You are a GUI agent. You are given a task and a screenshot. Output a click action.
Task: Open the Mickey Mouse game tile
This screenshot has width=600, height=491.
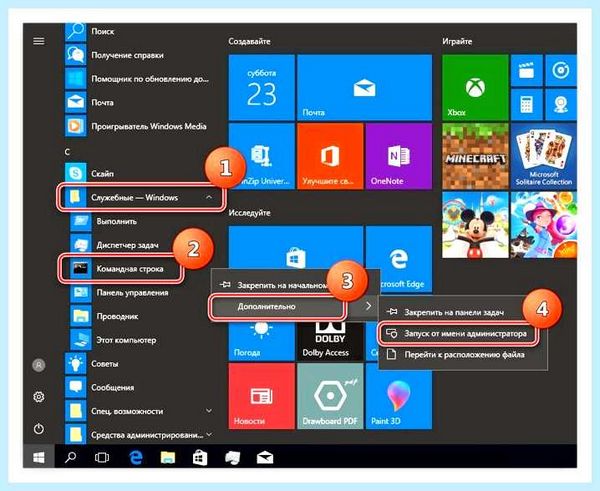[475, 225]
